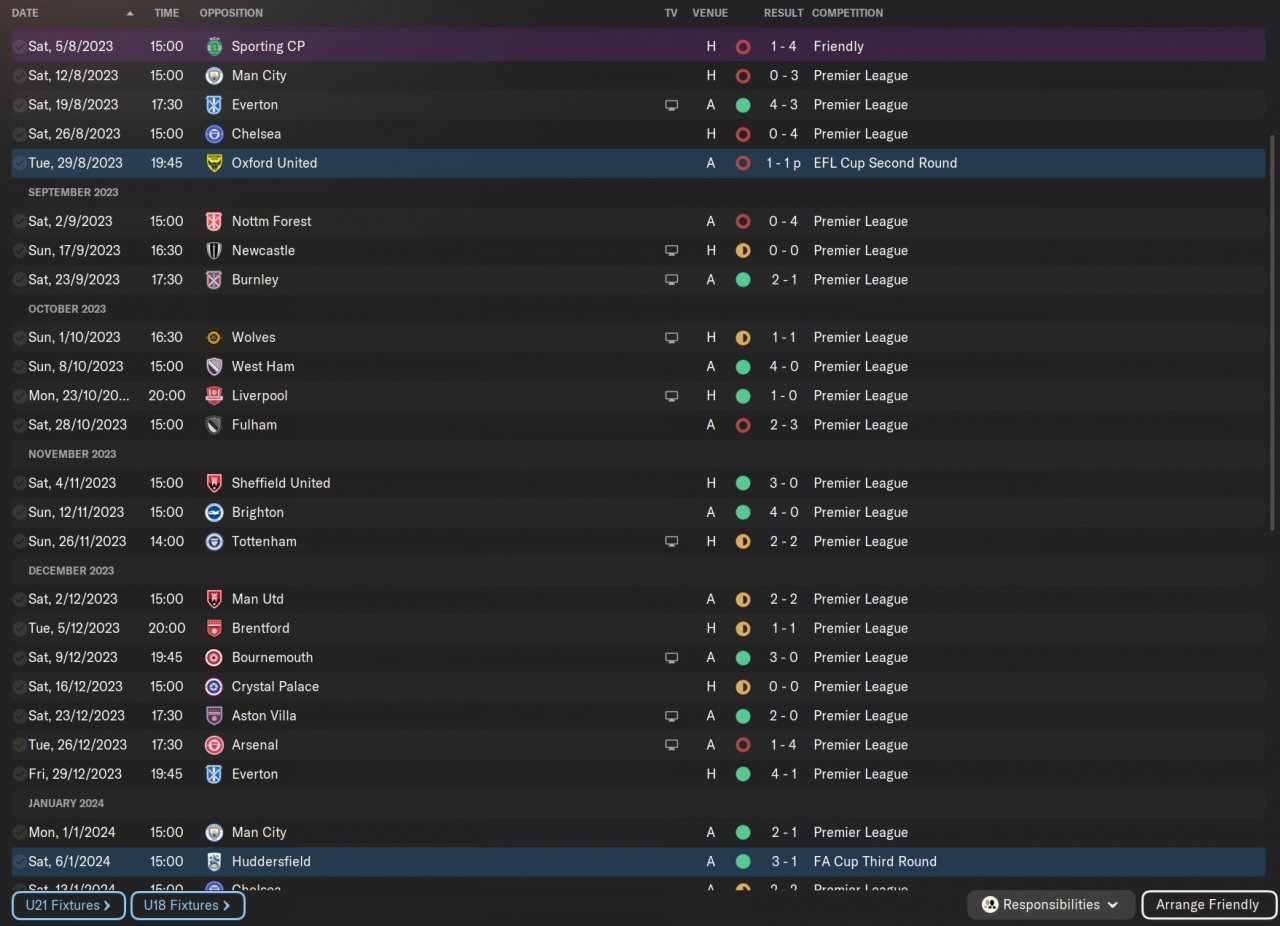1280x926 pixels.
Task: Click the Sporting CP club badge
Action: coord(214,46)
